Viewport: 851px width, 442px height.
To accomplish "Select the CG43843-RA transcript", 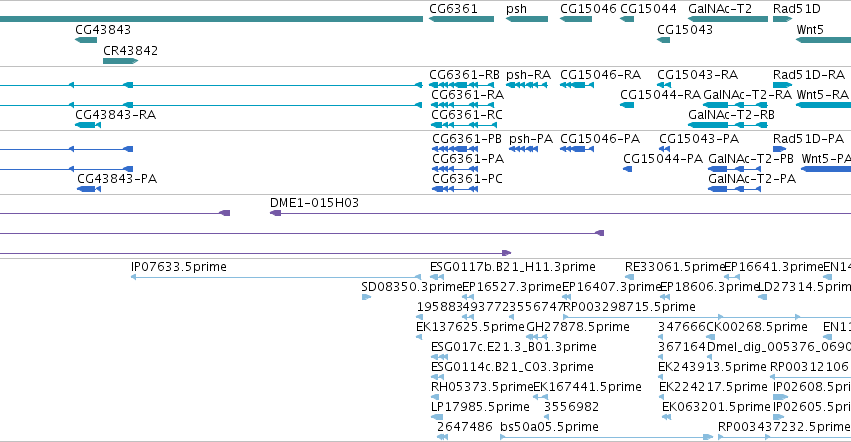I will pyautogui.click(x=88, y=125).
